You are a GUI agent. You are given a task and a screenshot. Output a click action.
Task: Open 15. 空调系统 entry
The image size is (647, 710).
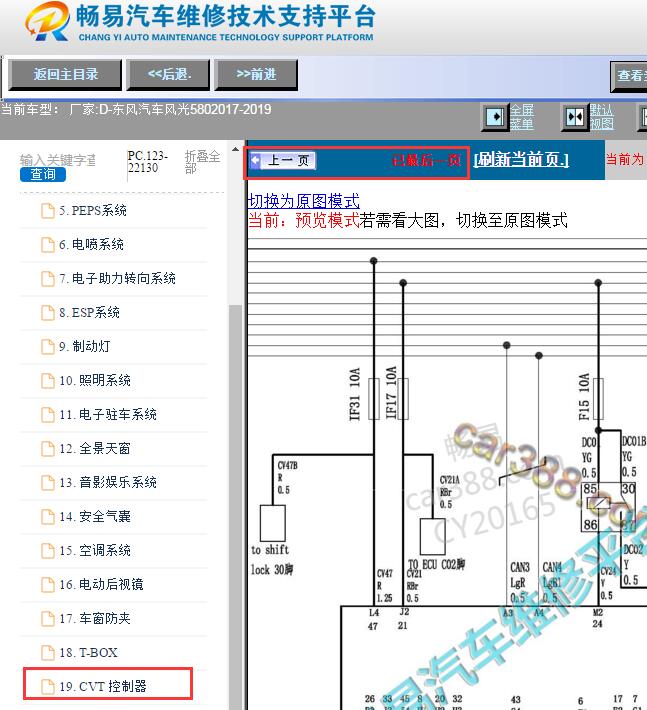(95, 550)
